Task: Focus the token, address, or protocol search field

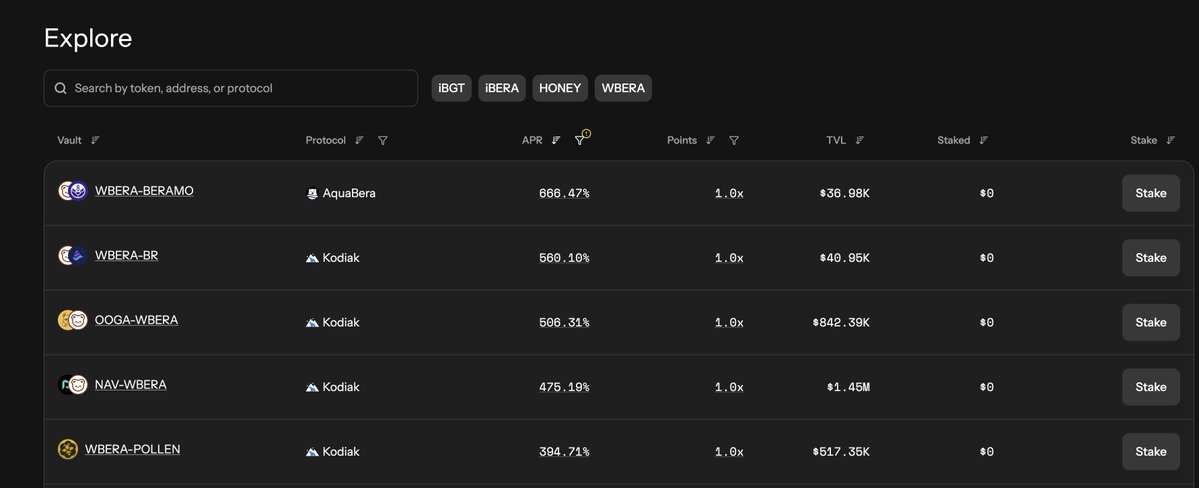Action: click(x=240, y=88)
